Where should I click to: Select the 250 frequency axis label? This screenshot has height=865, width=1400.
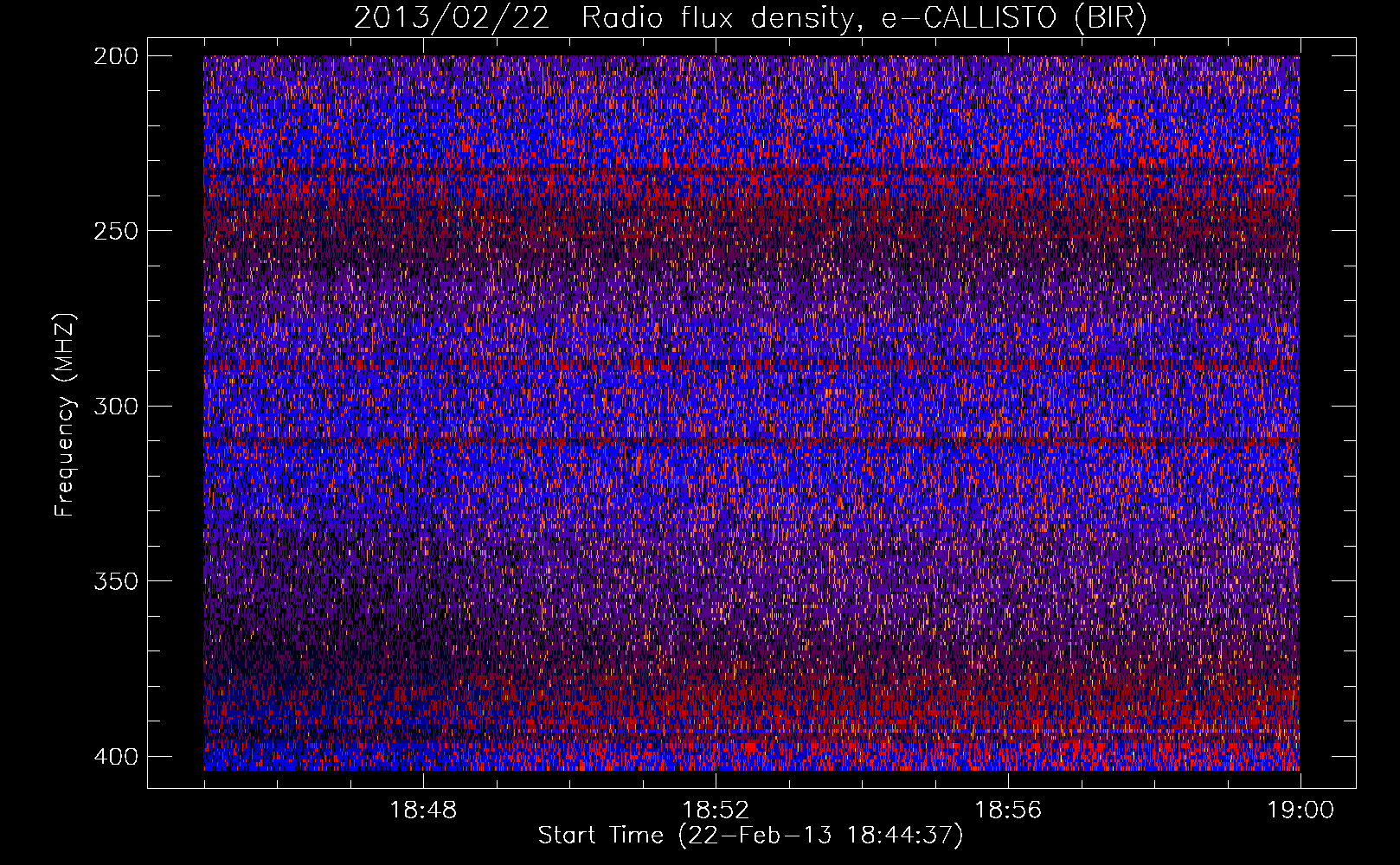(x=115, y=231)
